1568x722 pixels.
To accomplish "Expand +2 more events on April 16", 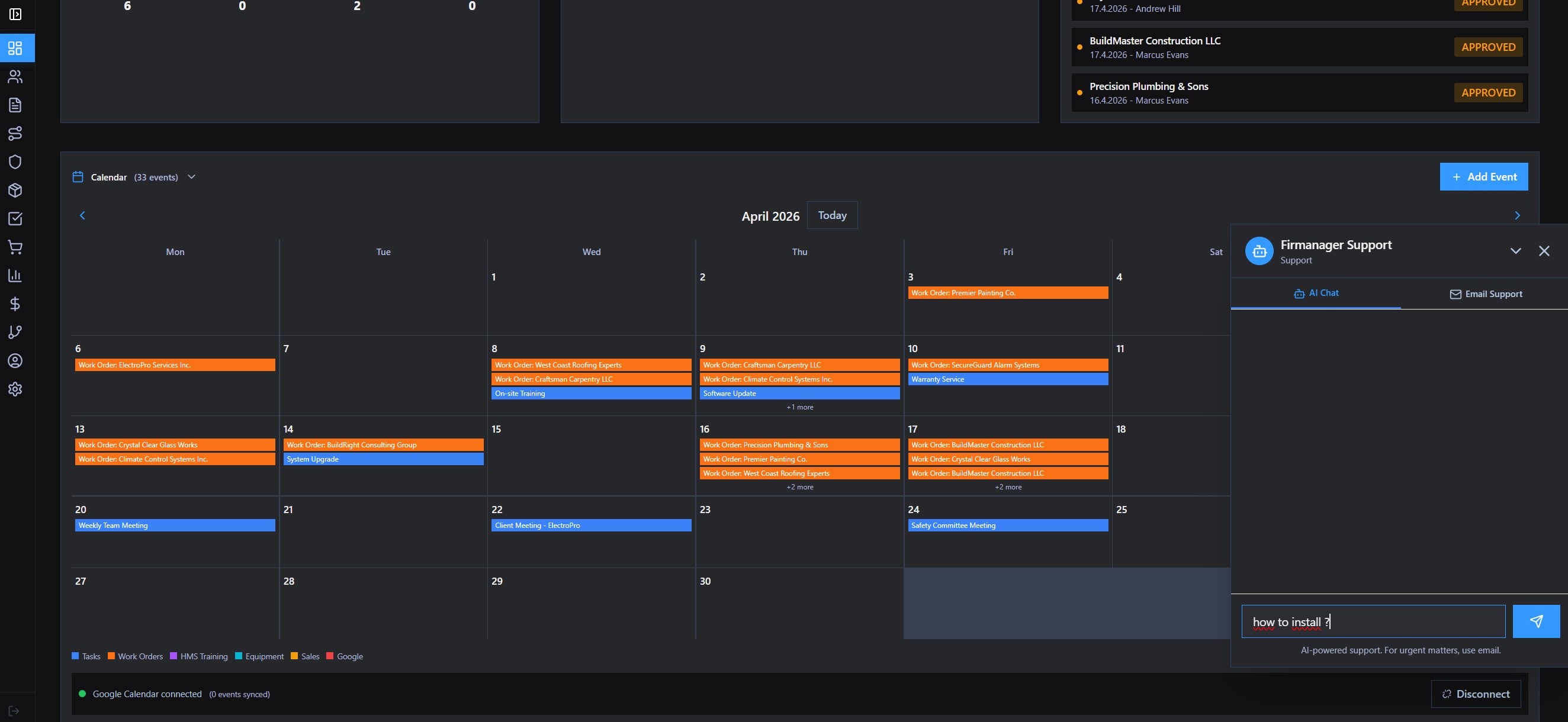I will (799, 486).
